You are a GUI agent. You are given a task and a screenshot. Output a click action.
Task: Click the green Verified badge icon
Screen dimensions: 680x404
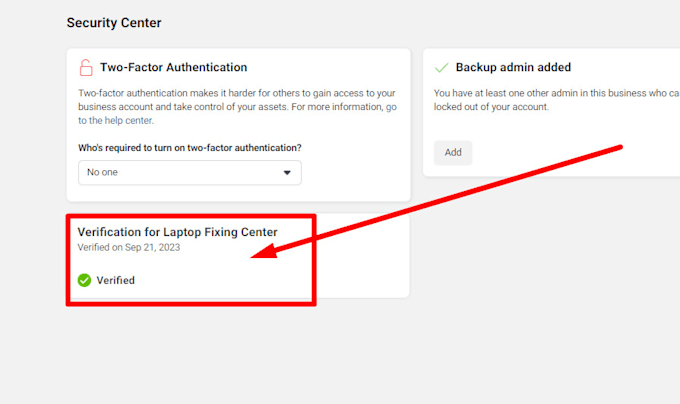pos(84,280)
